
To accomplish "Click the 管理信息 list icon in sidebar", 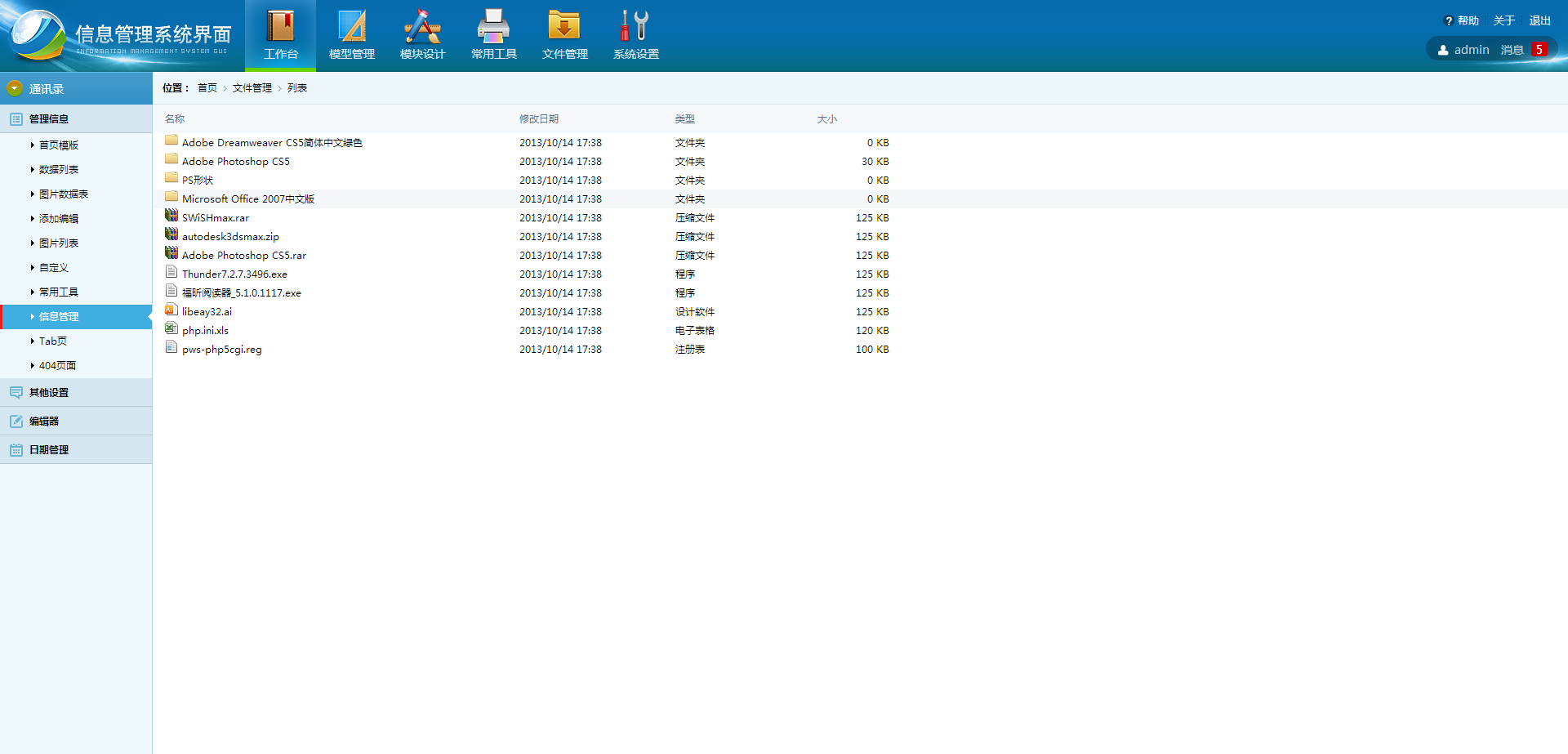I will 16,119.
